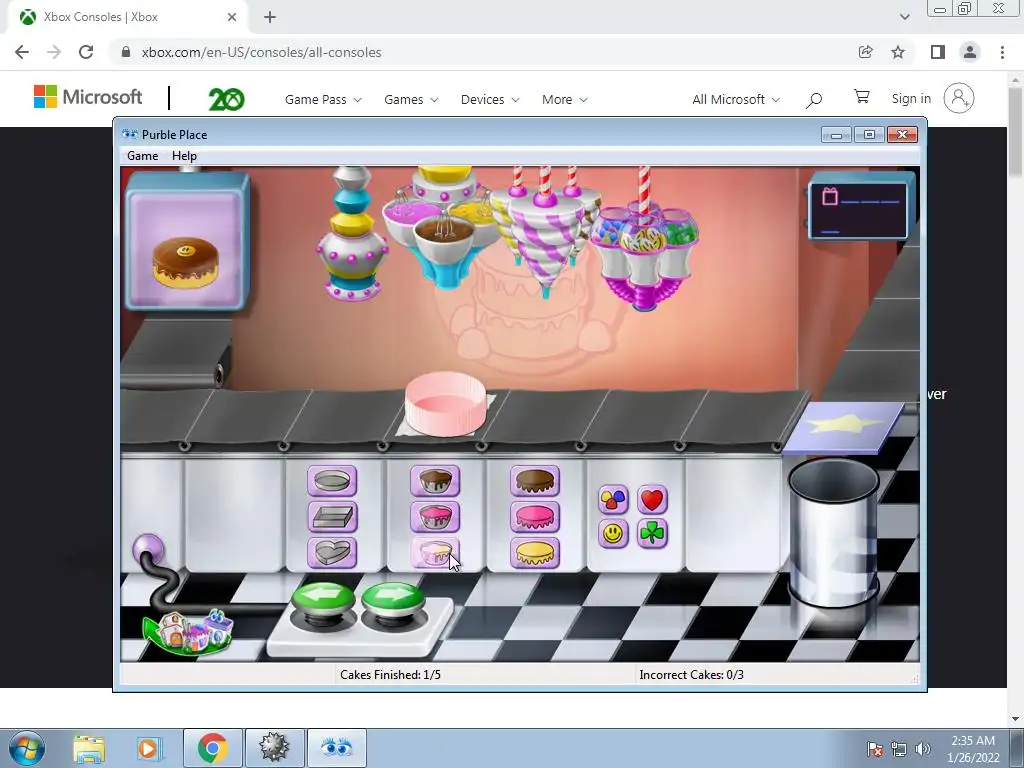Expand the All Microsoft dropdown
The image size is (1024, 768).
[x=736, y=99]
